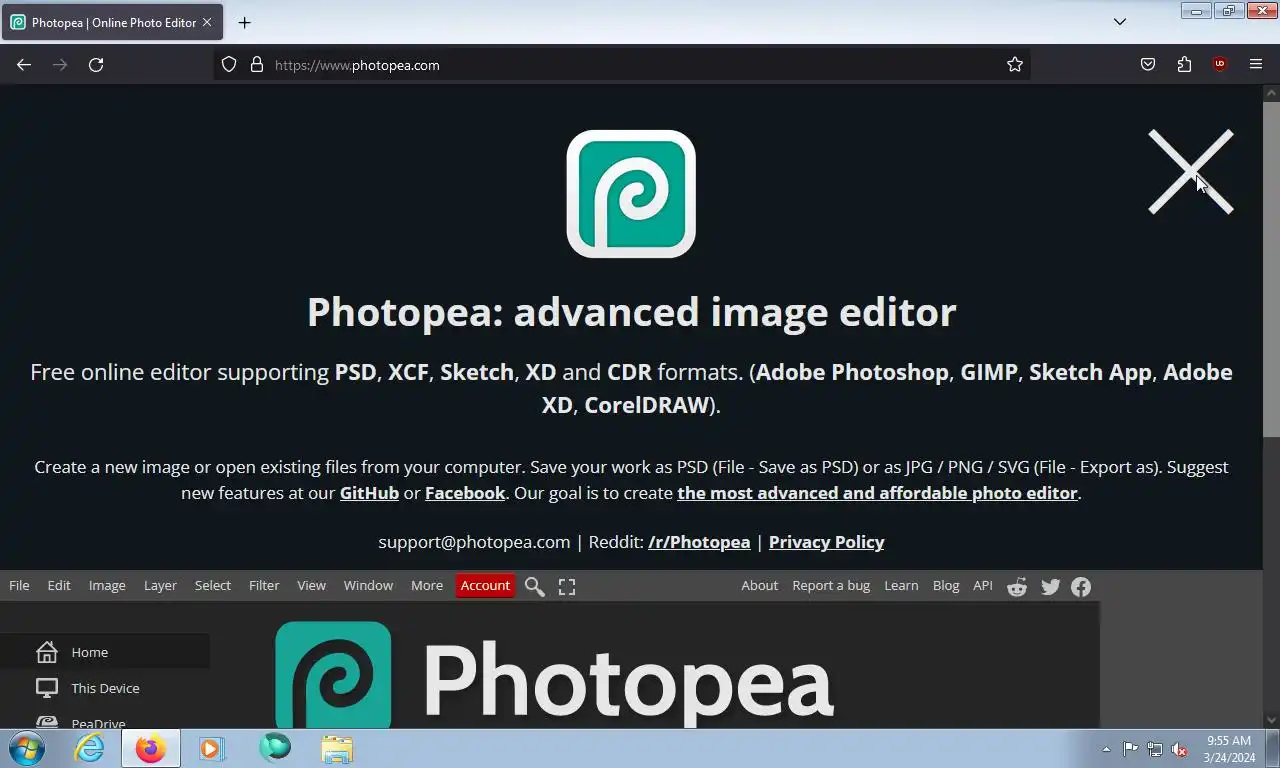The image size is (1280, 768).
Task: Open the More menu
Action: [427, 586]
